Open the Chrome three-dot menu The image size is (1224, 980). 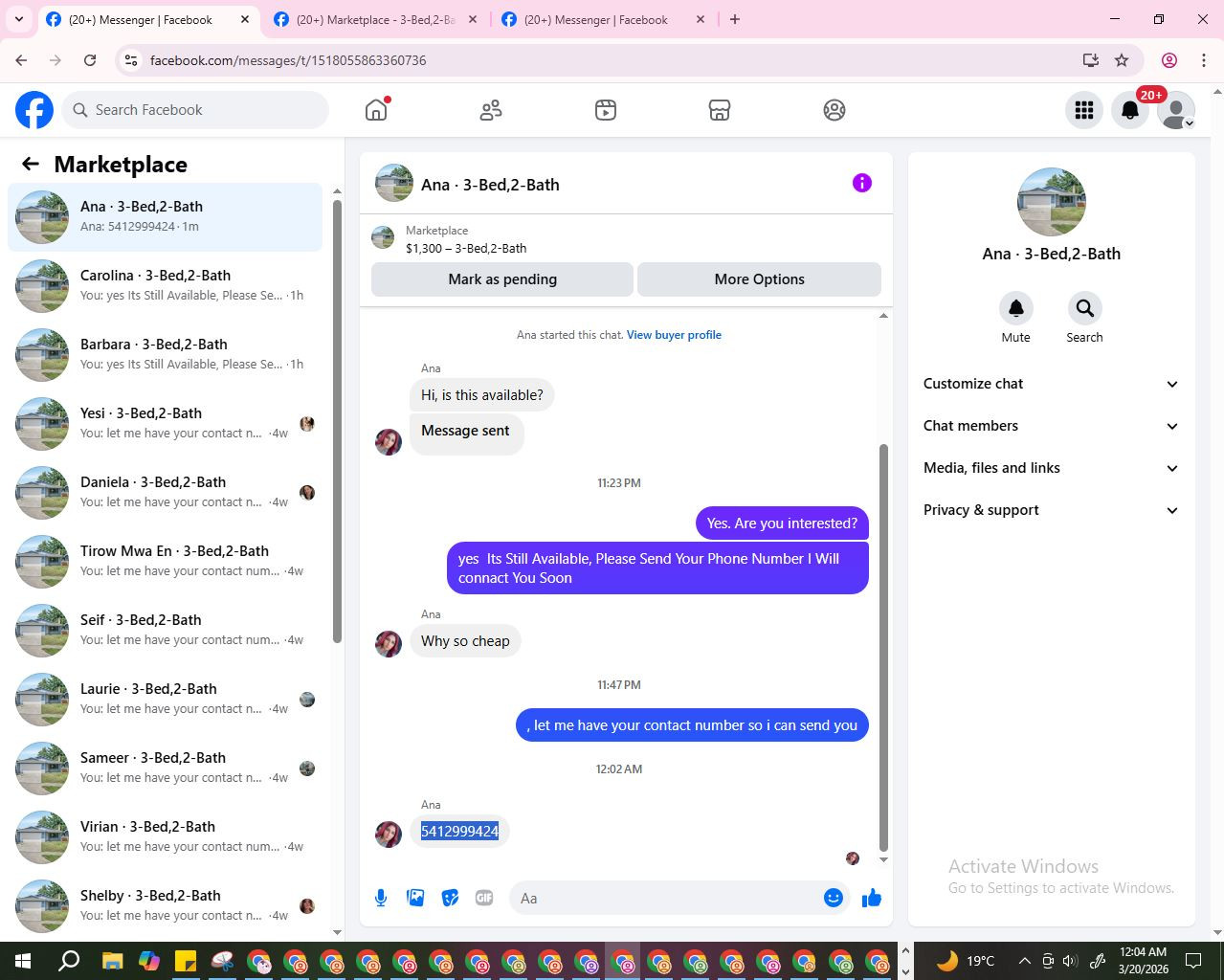click(1204, 60)
